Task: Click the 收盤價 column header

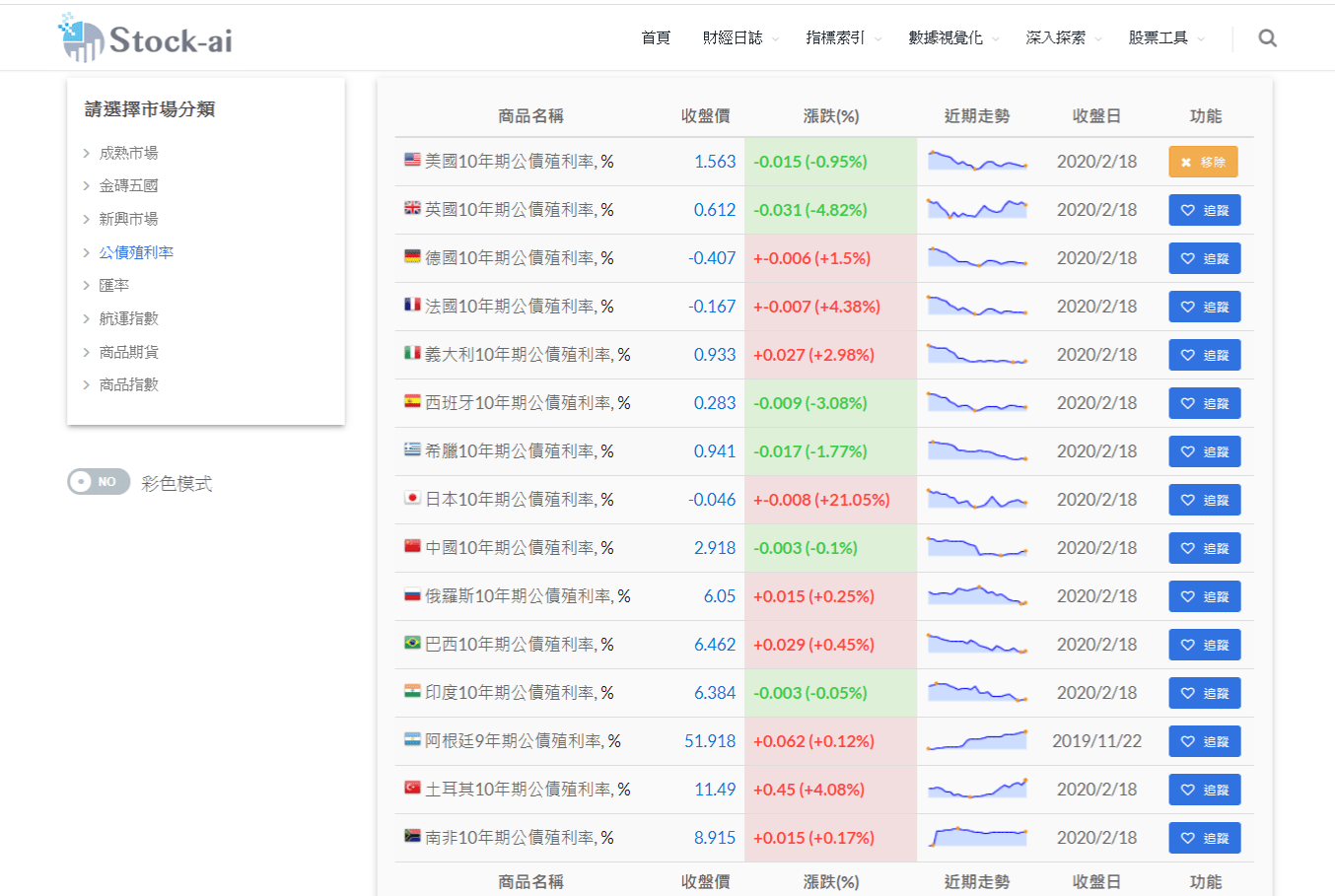Action: 705,116
